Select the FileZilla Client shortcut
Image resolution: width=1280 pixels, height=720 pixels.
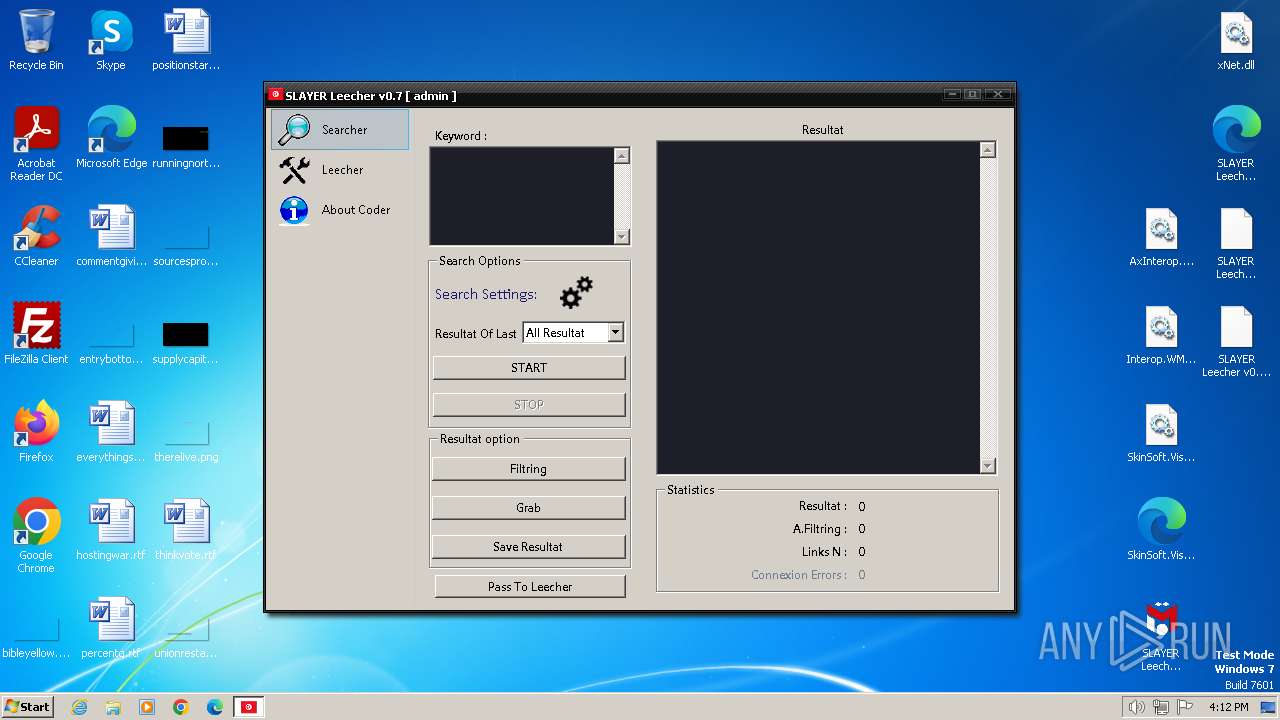tap(36, 334)
